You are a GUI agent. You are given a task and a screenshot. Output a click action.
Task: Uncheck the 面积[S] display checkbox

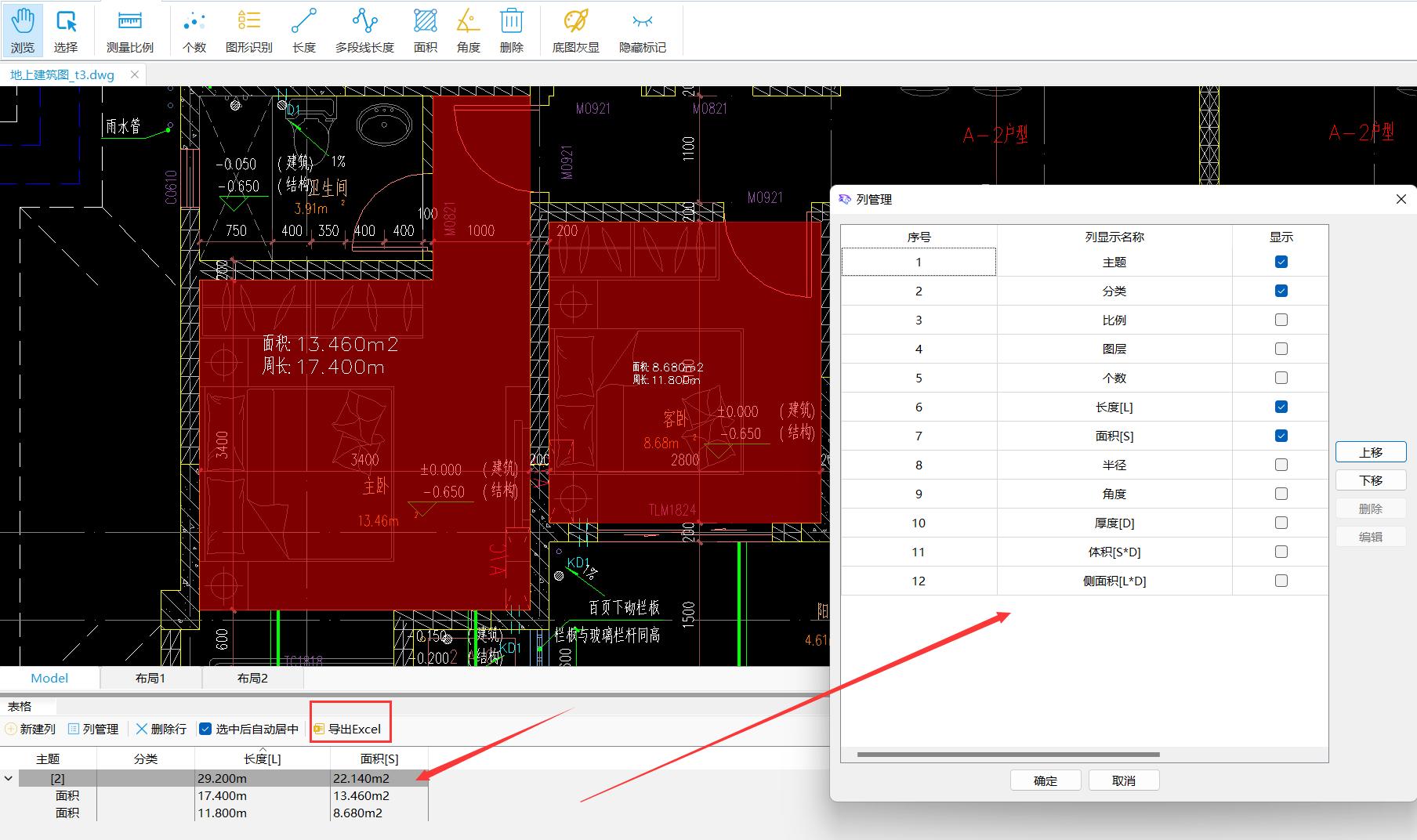click(x=1281, y=436)
